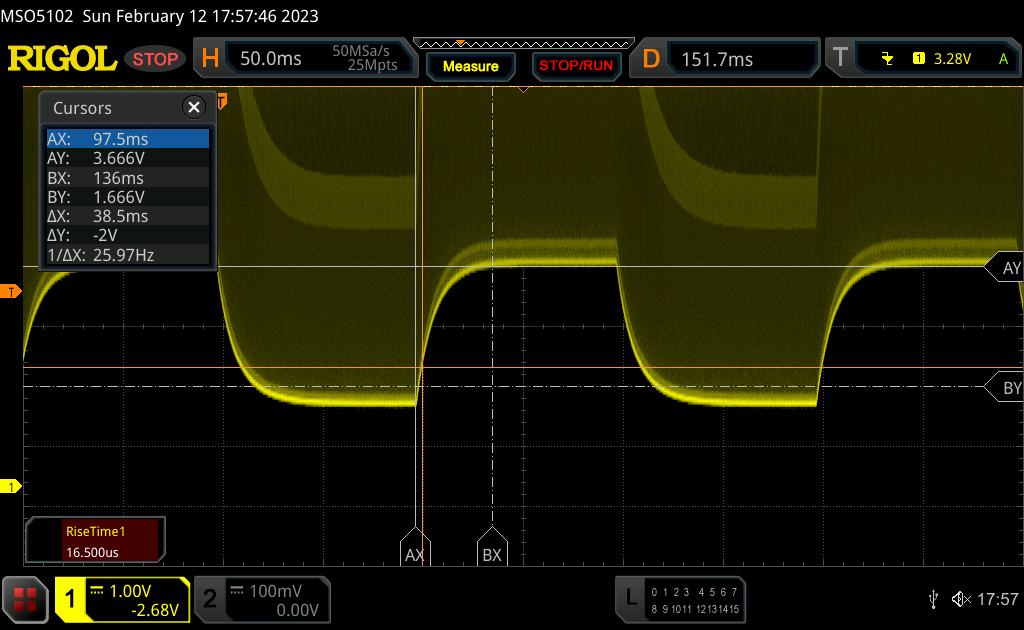Open trigger settings showing 3.28V
This screenshot has height=630, width=1024.
pos(923,59)
